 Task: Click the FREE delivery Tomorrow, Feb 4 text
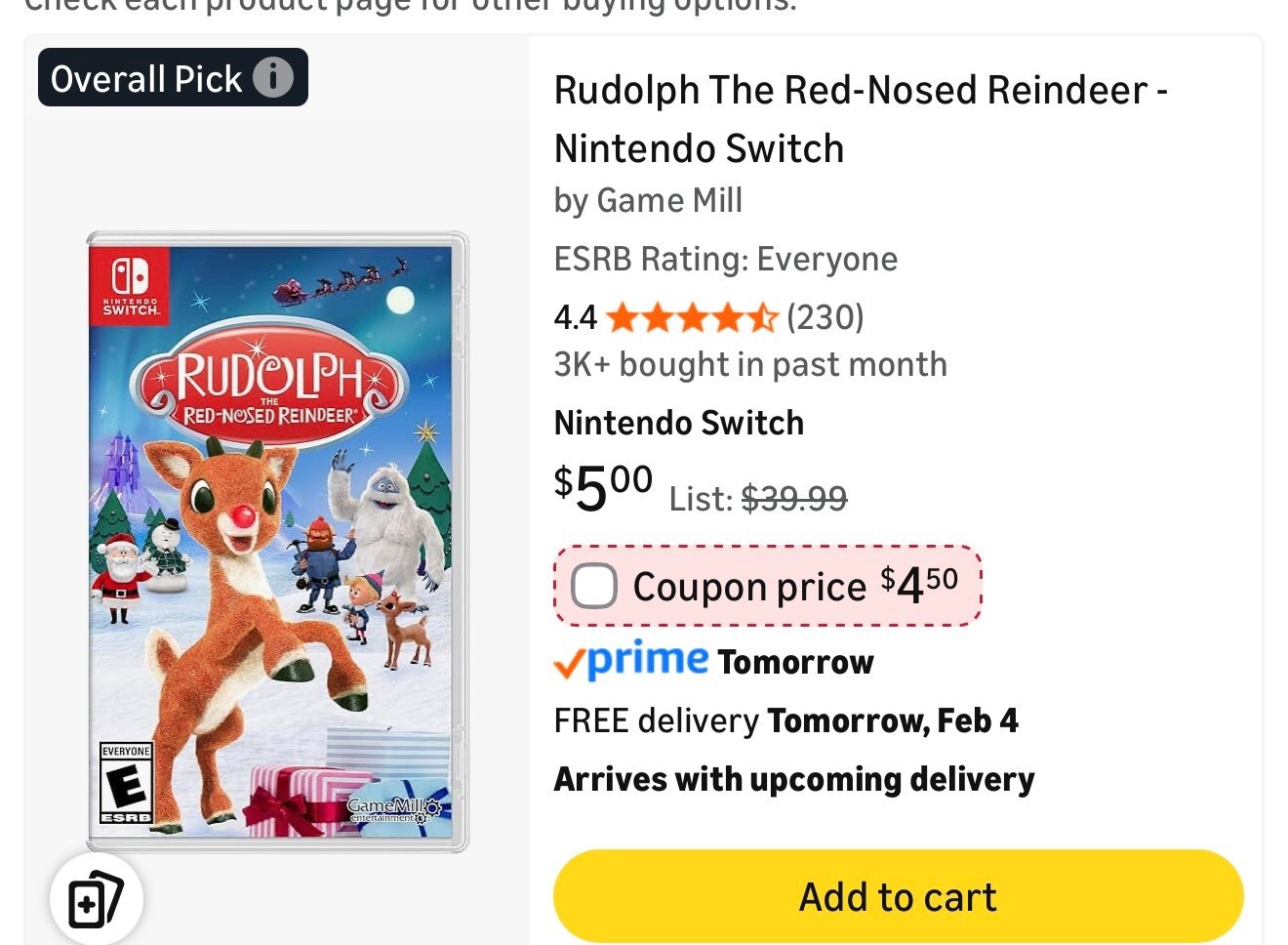[x=785, y=720]
